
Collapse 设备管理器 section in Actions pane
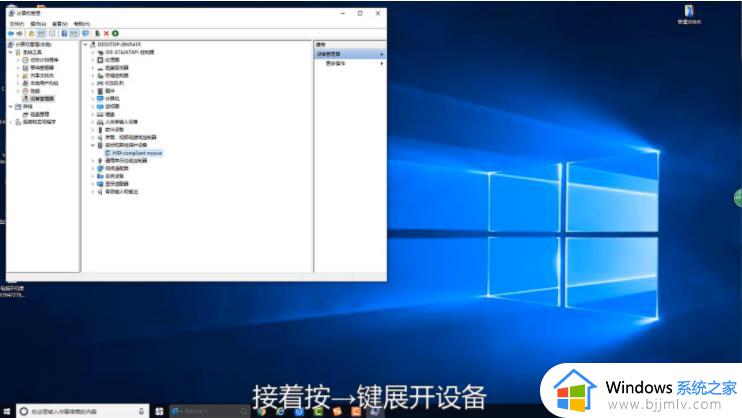click(381, 54)
